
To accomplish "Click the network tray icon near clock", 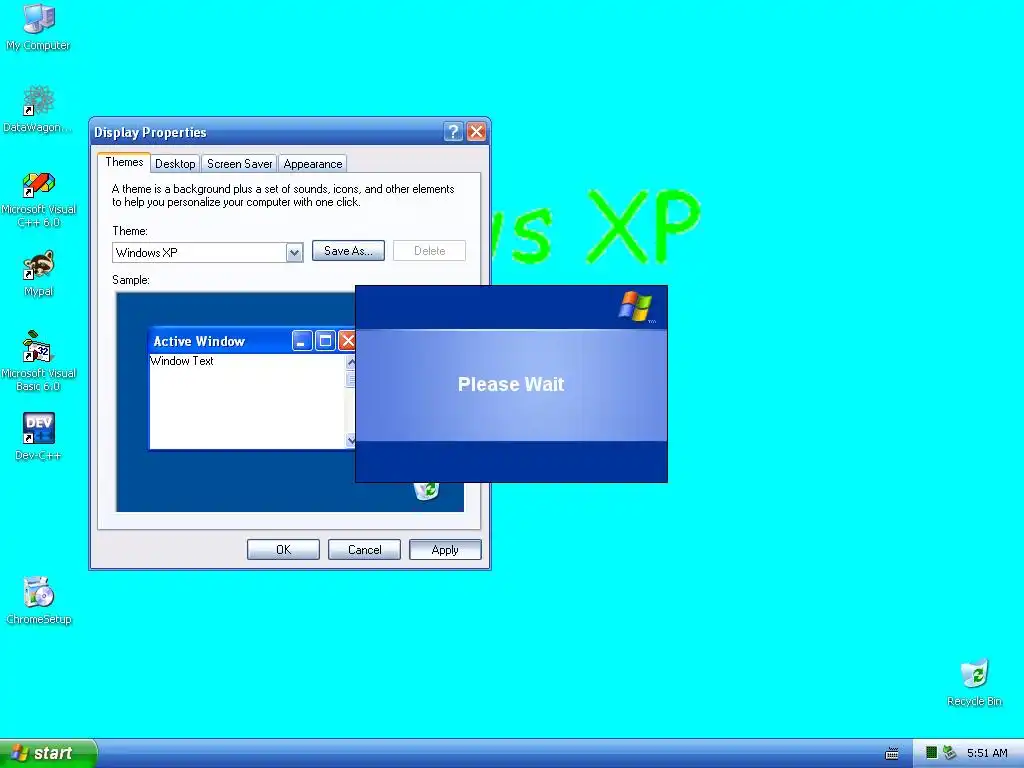I will pos(950,753).
